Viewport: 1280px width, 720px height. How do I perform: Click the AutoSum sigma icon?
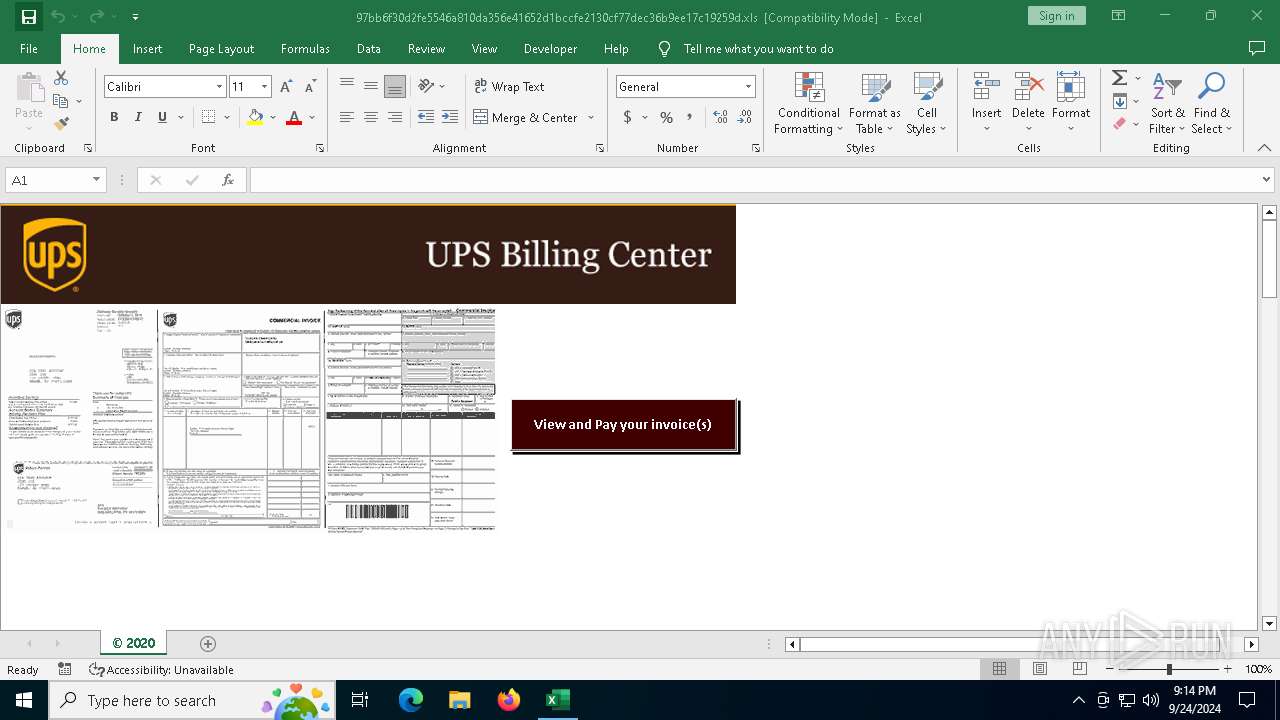pos(1120,78)
